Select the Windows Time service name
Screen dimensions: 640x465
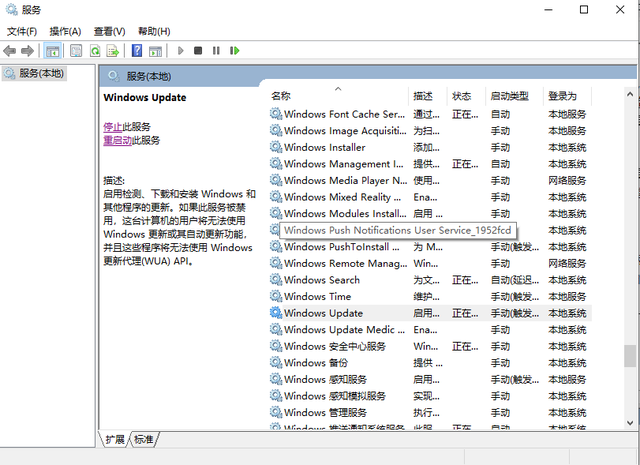tap(318, 297)
